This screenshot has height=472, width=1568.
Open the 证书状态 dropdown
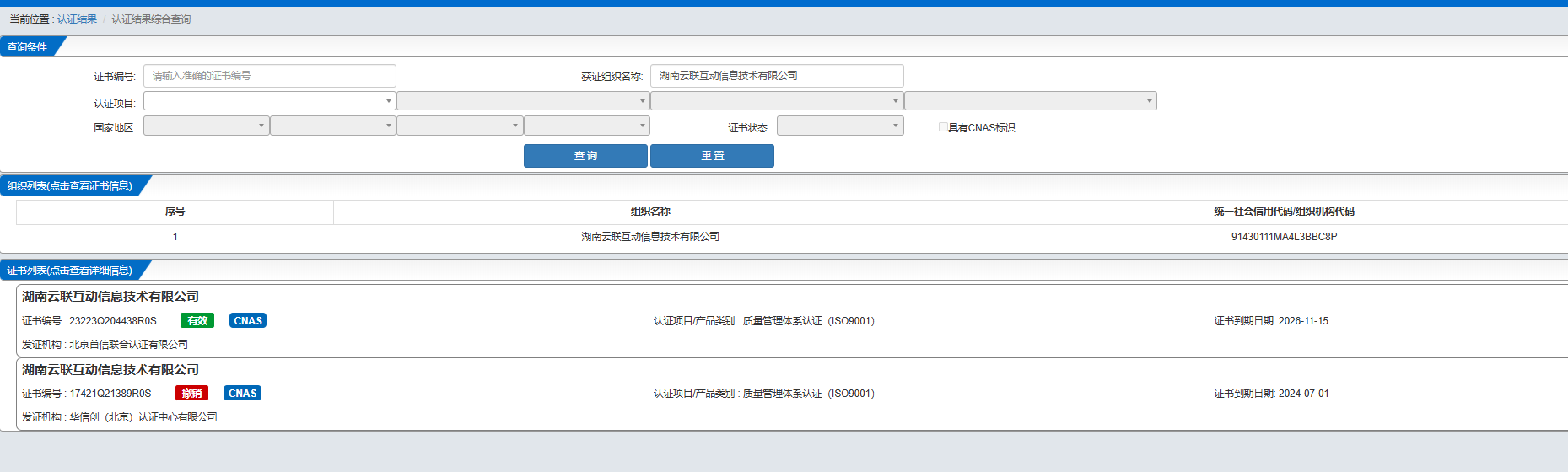(x=840, y=126)
